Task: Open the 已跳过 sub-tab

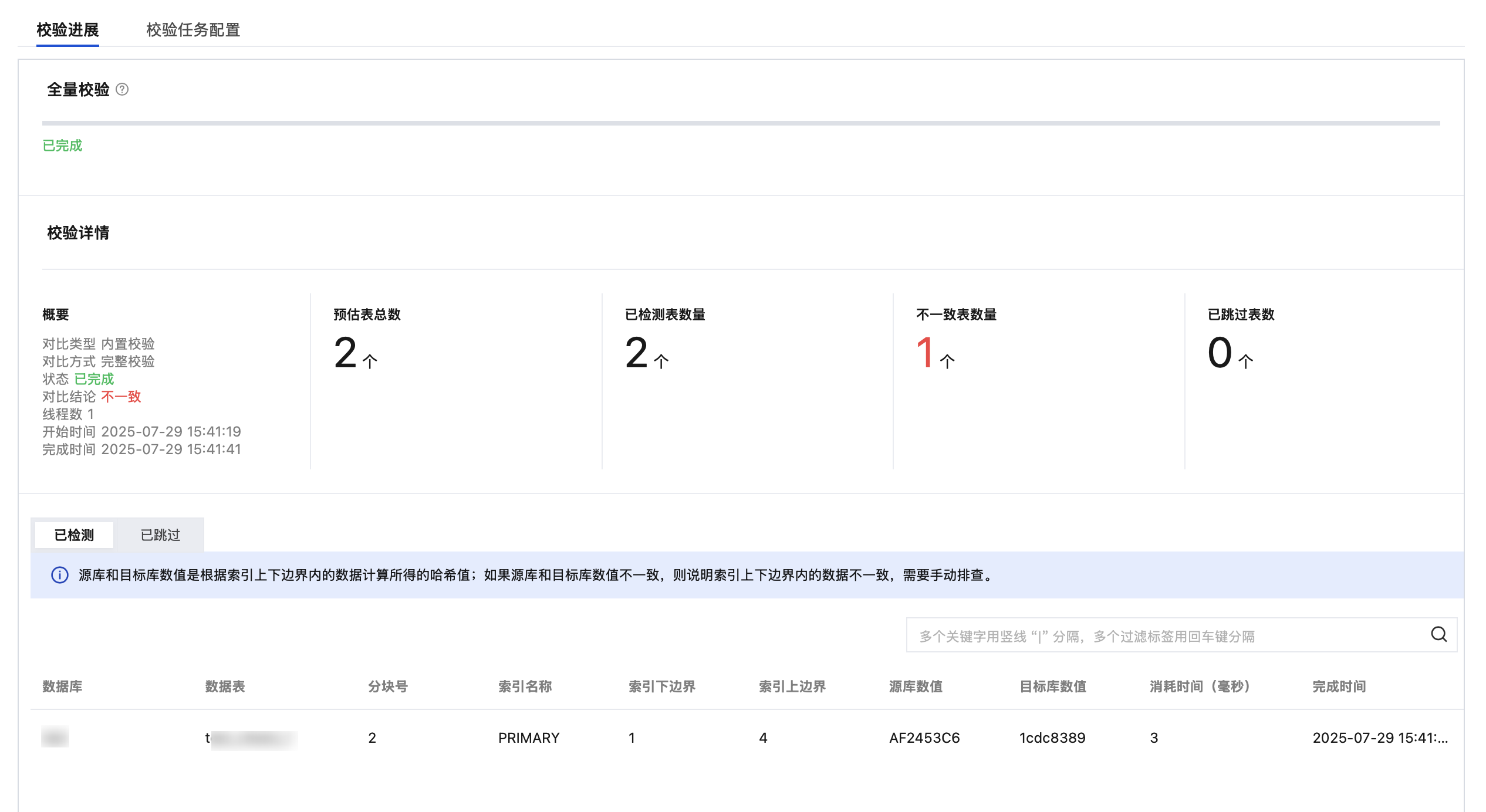Action: pyautogui.click(x=160, y=535)
